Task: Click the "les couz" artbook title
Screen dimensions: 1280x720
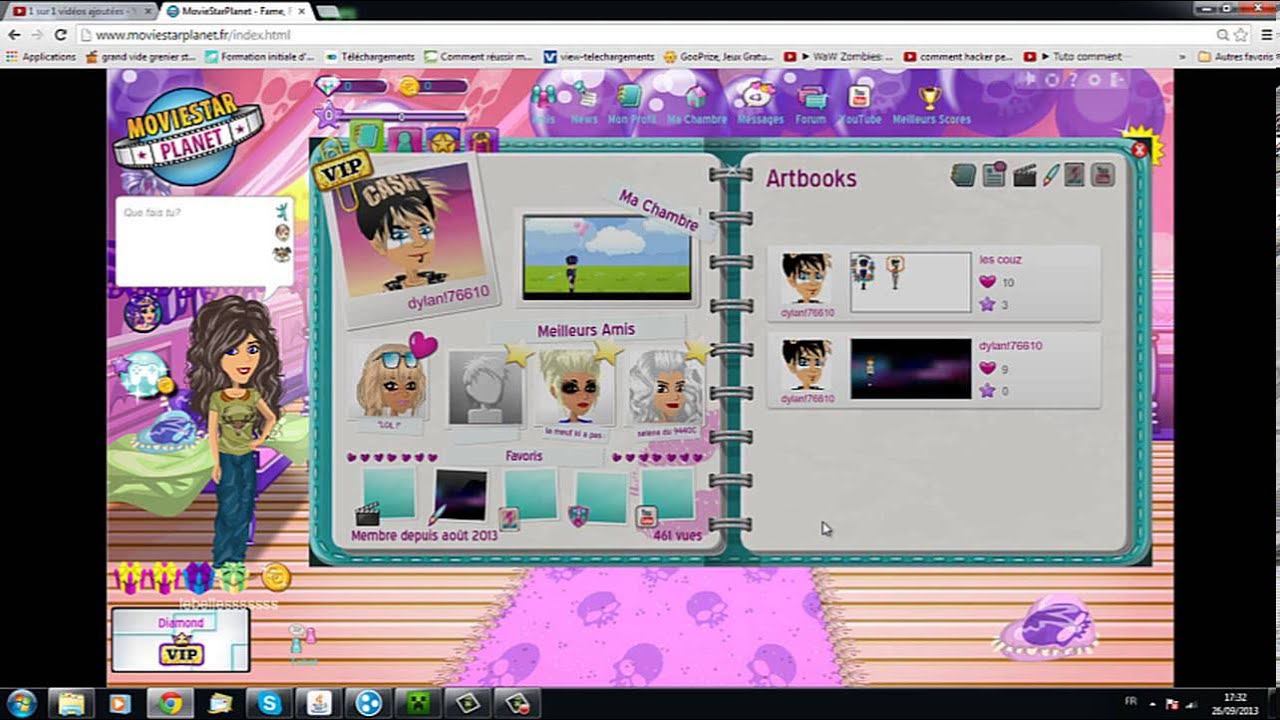Action: pos(1000,260)
